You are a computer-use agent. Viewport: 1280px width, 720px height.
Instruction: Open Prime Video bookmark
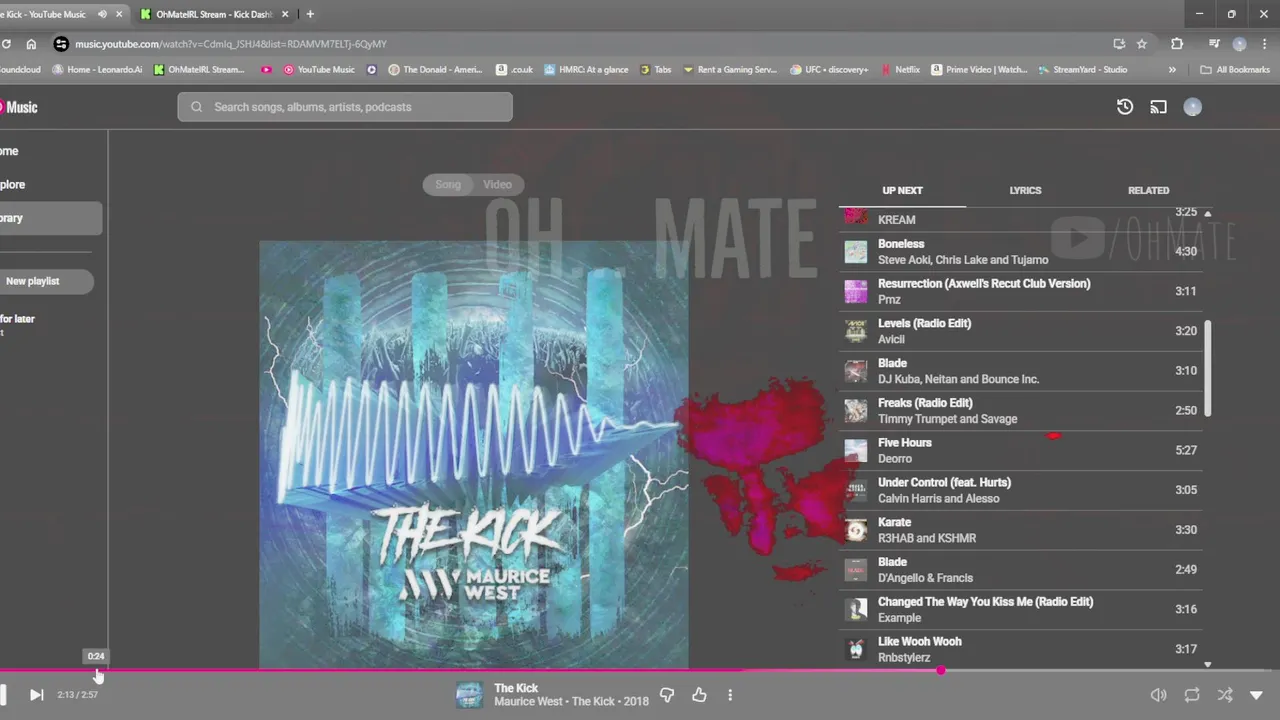click(x=979, y=70)
